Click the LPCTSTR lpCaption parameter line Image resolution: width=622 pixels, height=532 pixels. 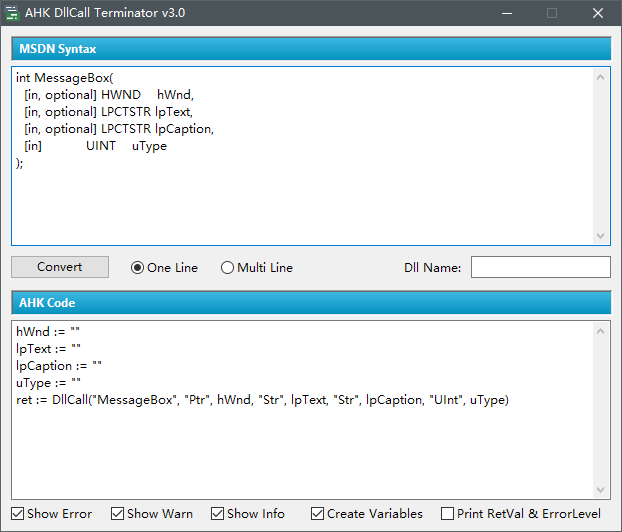(119, 129)
